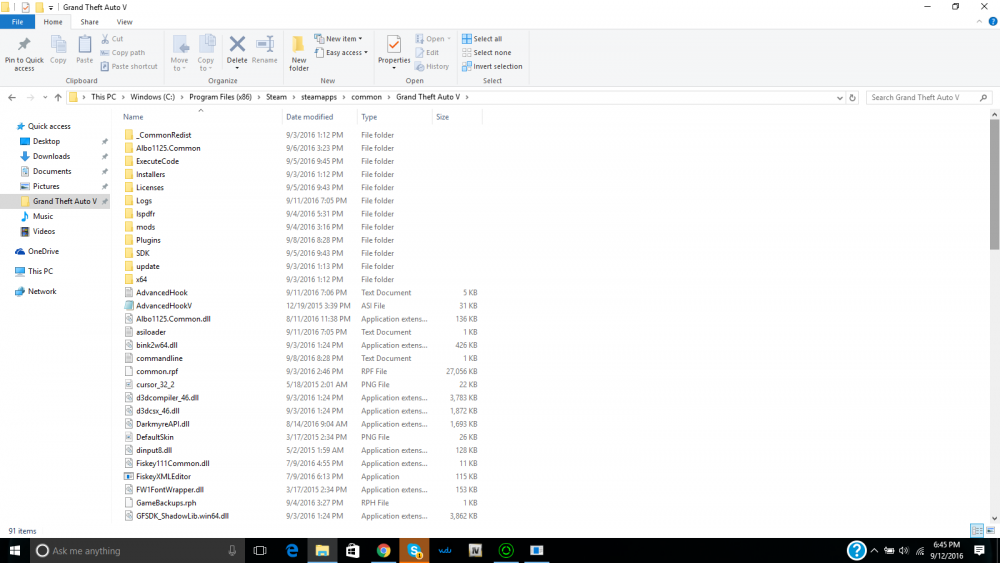Image resolution: width=1000 pixels, height=563 pixels.
Task: Open Properties from the ribbon
Action: [393, 50]
